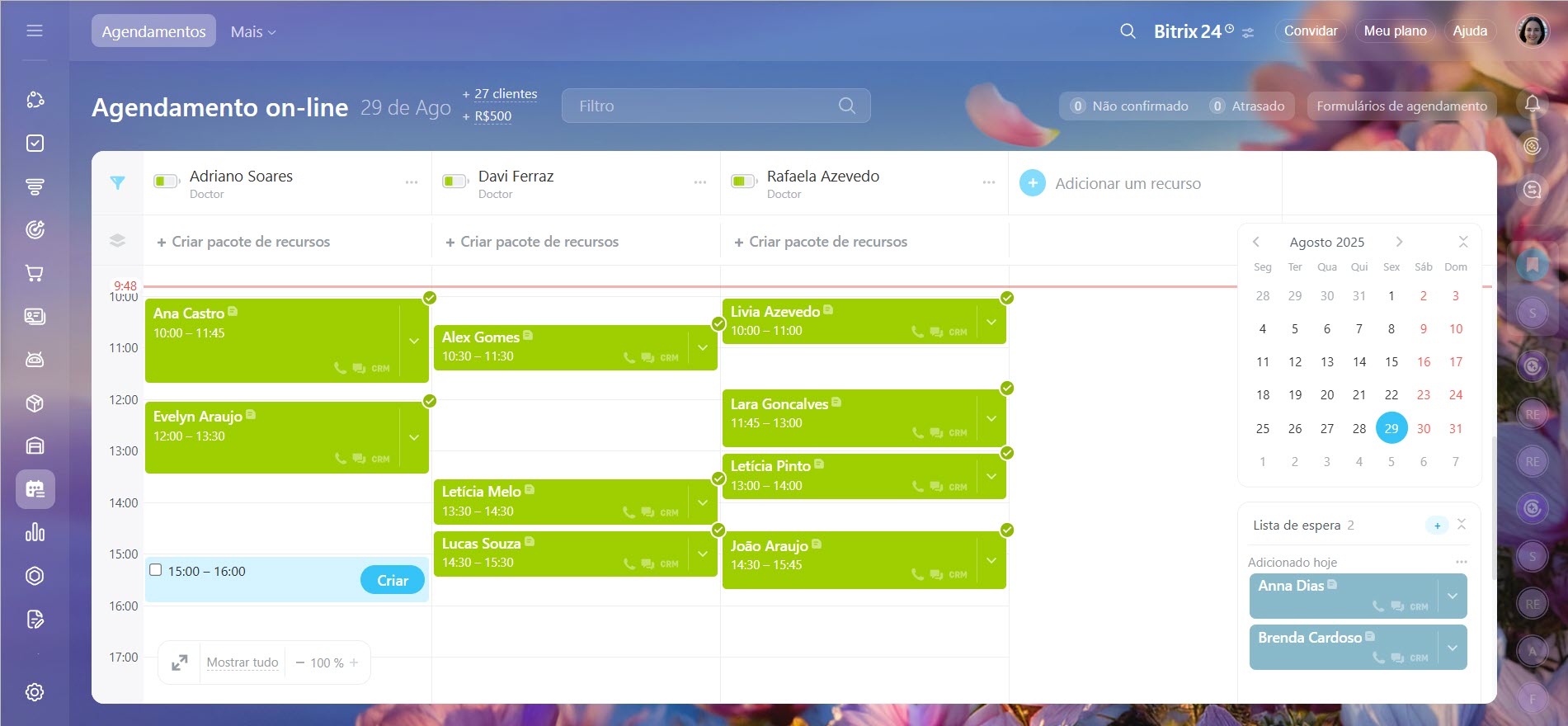Screen dimensions: 1568x726
Task: Open the notifications bell icon
Action: [x=1532, y=104]
